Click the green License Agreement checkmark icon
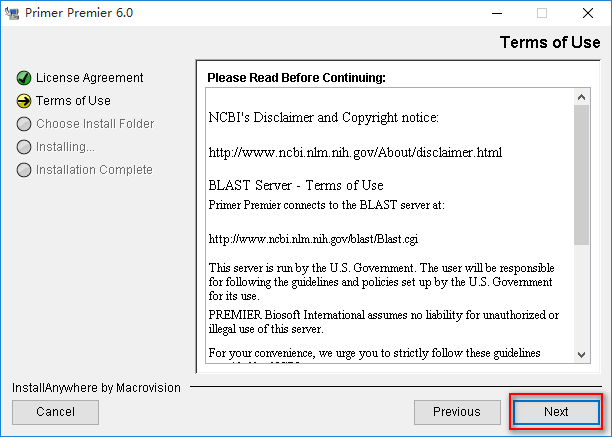 coord(24,78)
